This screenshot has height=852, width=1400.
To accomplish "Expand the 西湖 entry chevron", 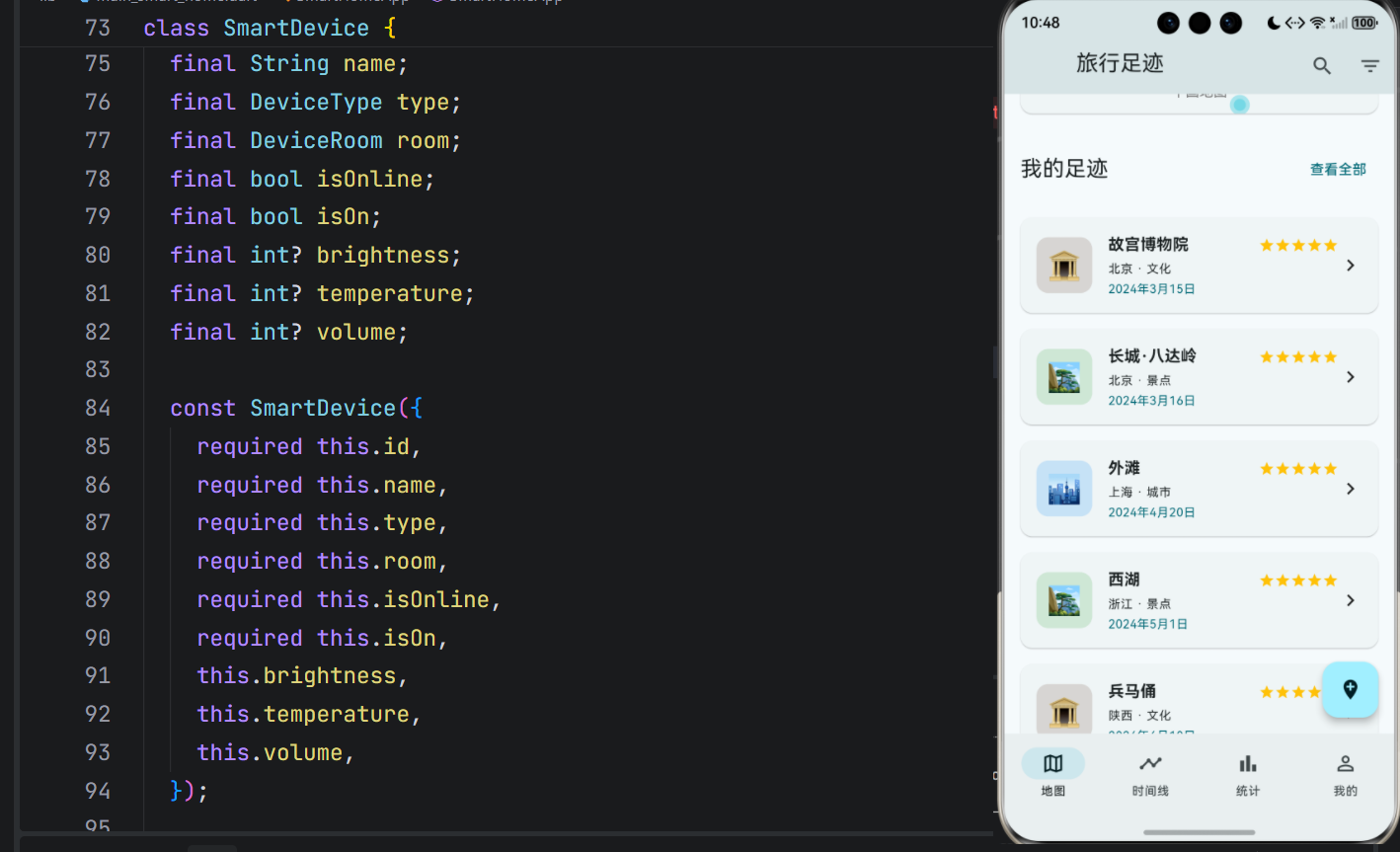I will [1351, 600].
